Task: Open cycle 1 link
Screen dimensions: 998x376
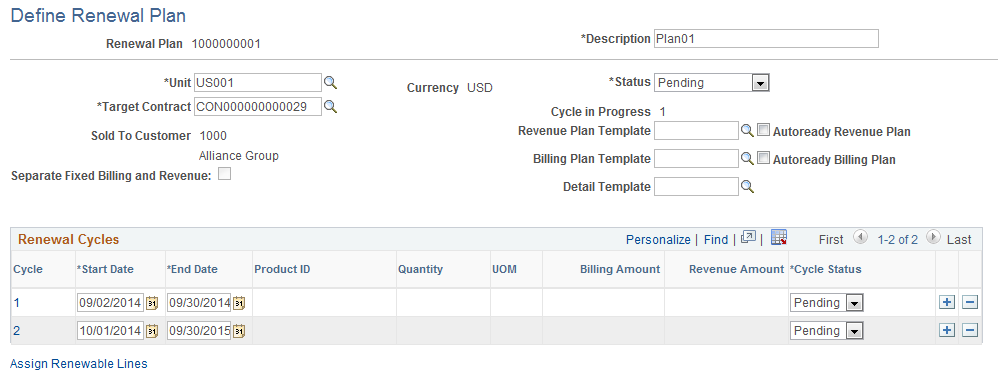Action: pyautogui.click(x=17, y=303)
